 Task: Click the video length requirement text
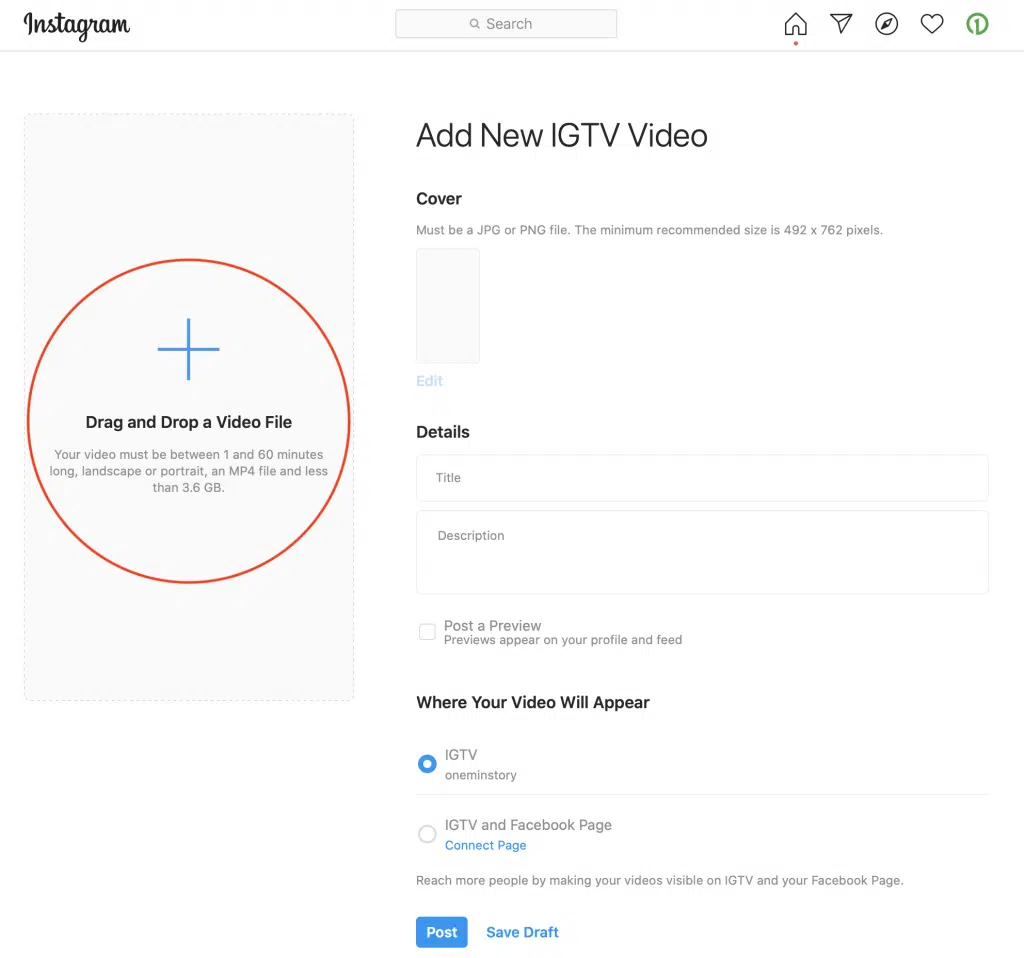point(189,471)
